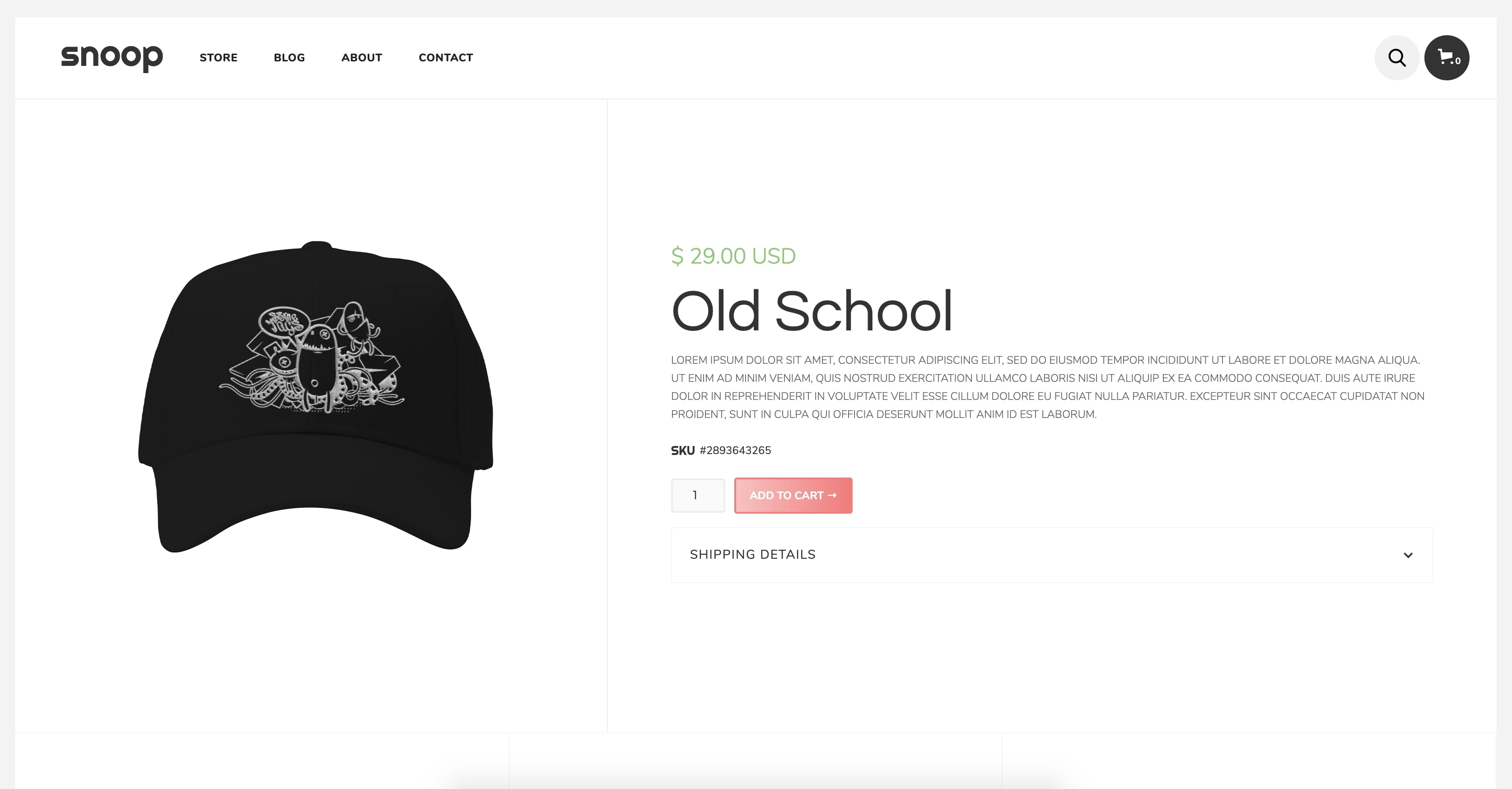This screenshot has width=1512, height=789.
Task: Click the Lorem Ipsum product description
Action: coord(1048,386)
